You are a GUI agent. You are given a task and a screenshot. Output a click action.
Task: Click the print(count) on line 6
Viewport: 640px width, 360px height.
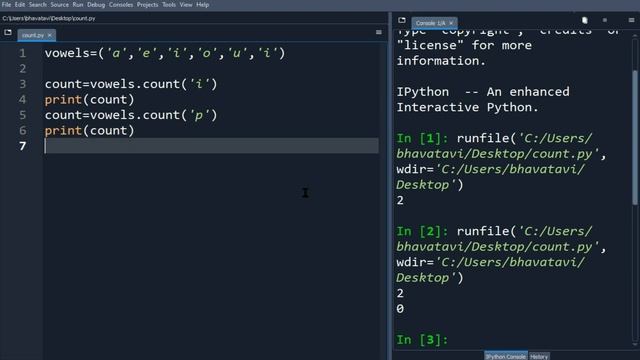click(89, 131)
